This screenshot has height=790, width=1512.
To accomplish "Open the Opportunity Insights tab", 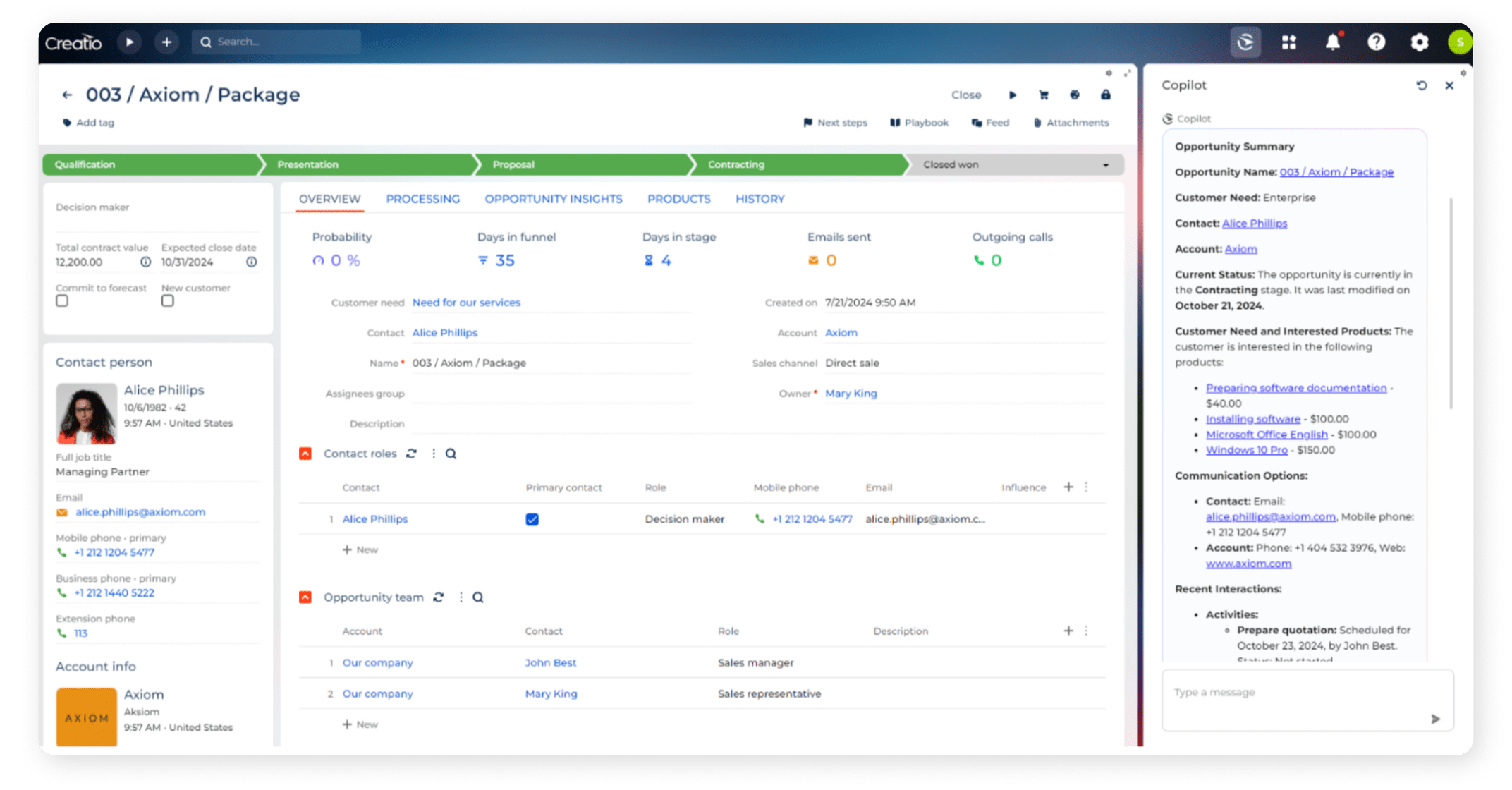I will point(553,199).
